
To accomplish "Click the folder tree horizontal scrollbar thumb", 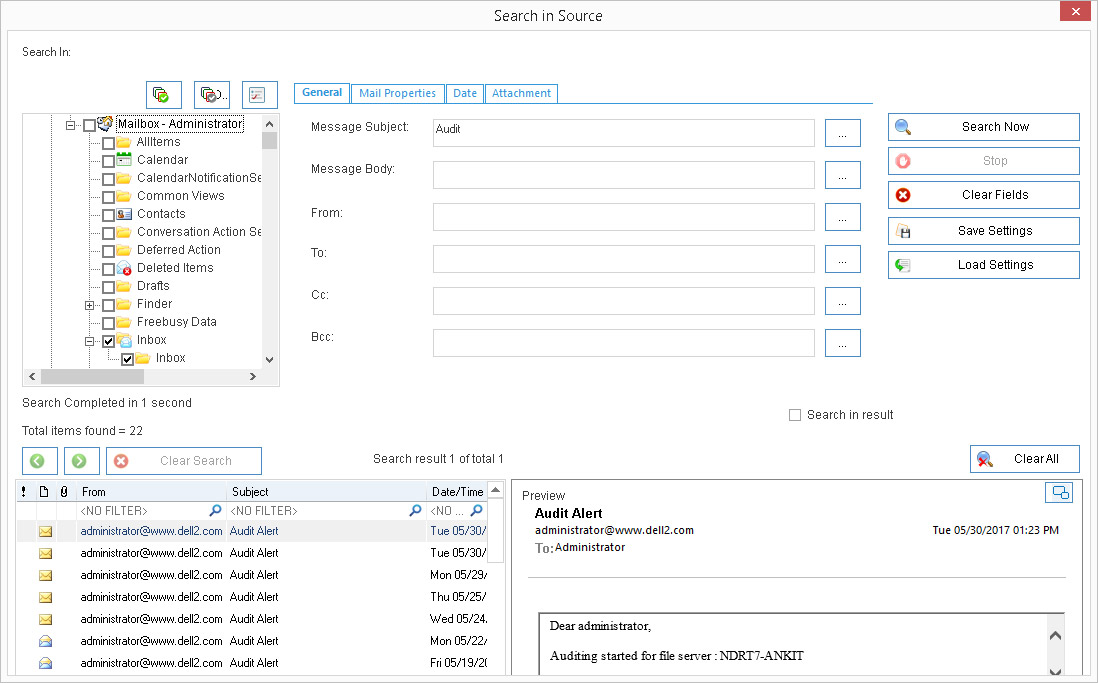I will 92,377.
